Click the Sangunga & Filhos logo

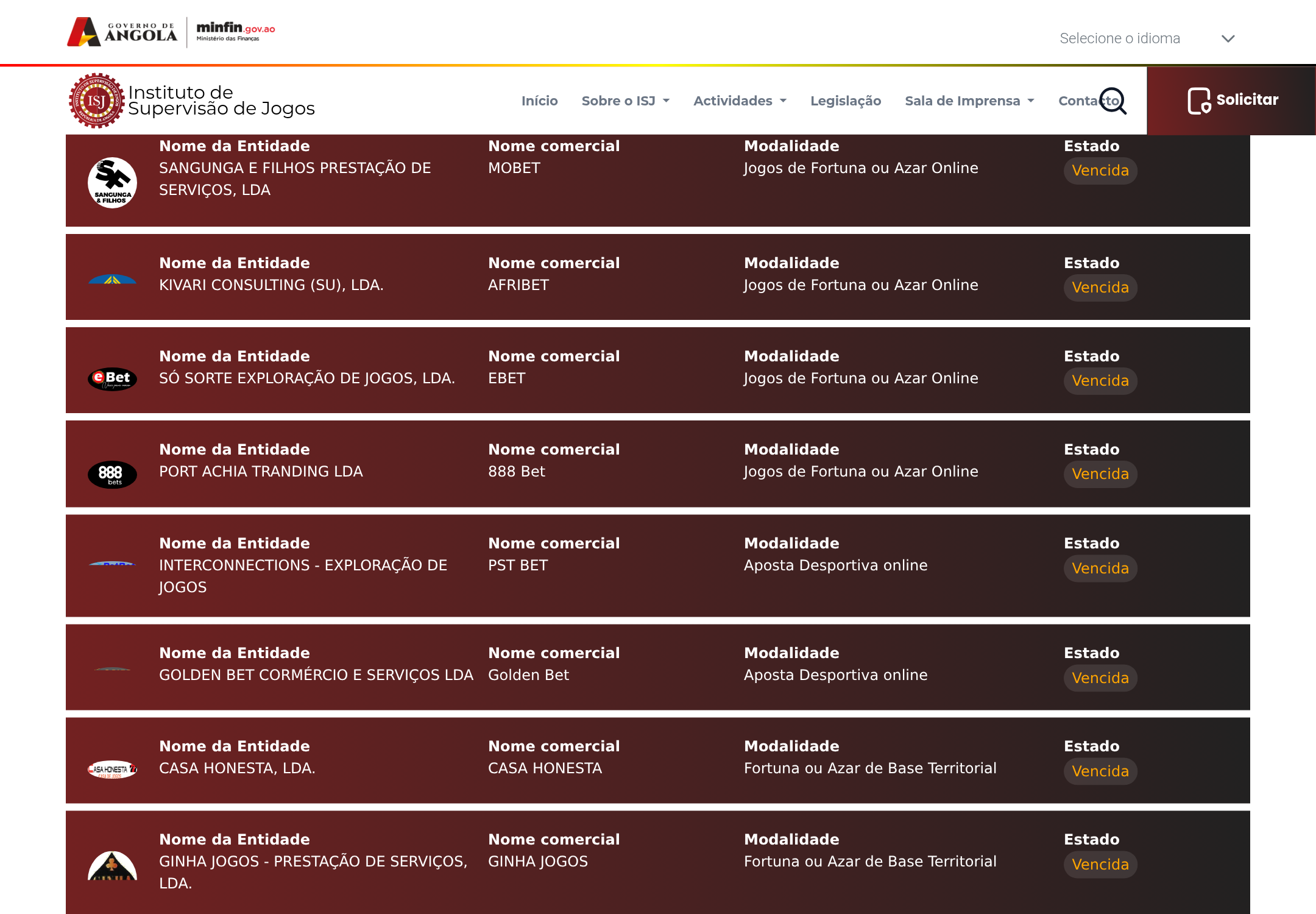[x=112, y=183]
